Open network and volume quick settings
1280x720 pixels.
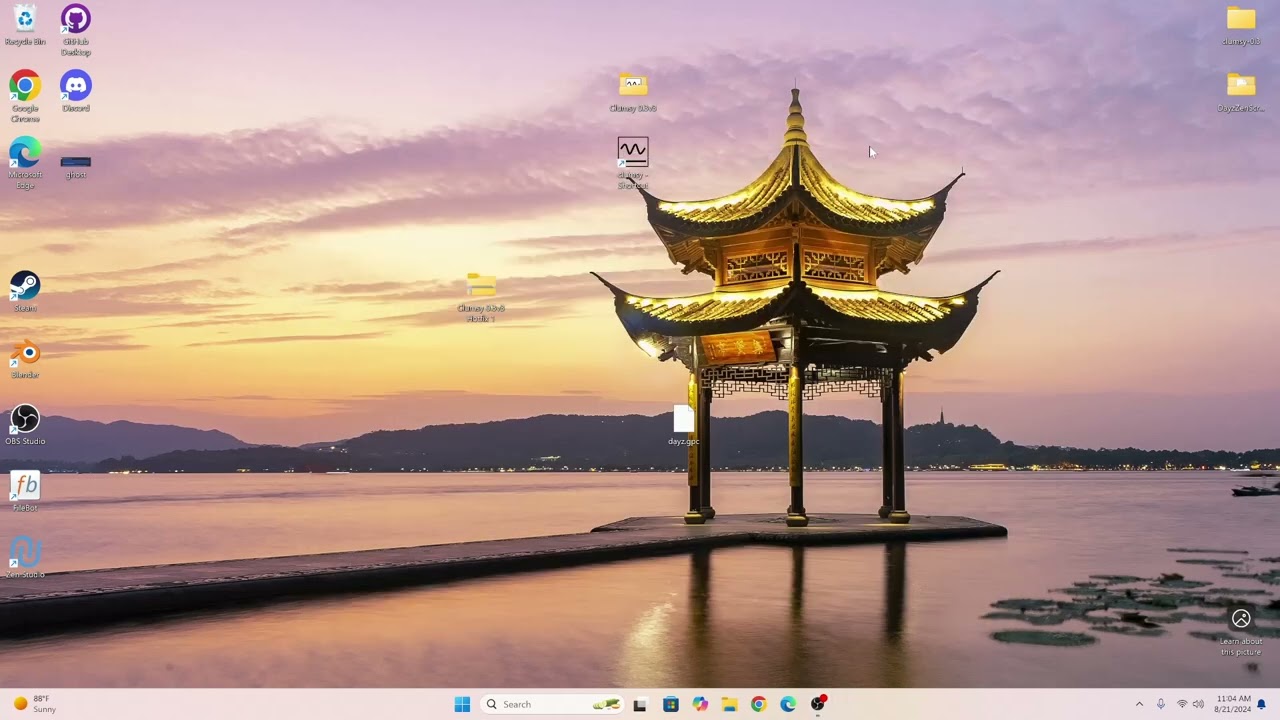click(1190, 704)
